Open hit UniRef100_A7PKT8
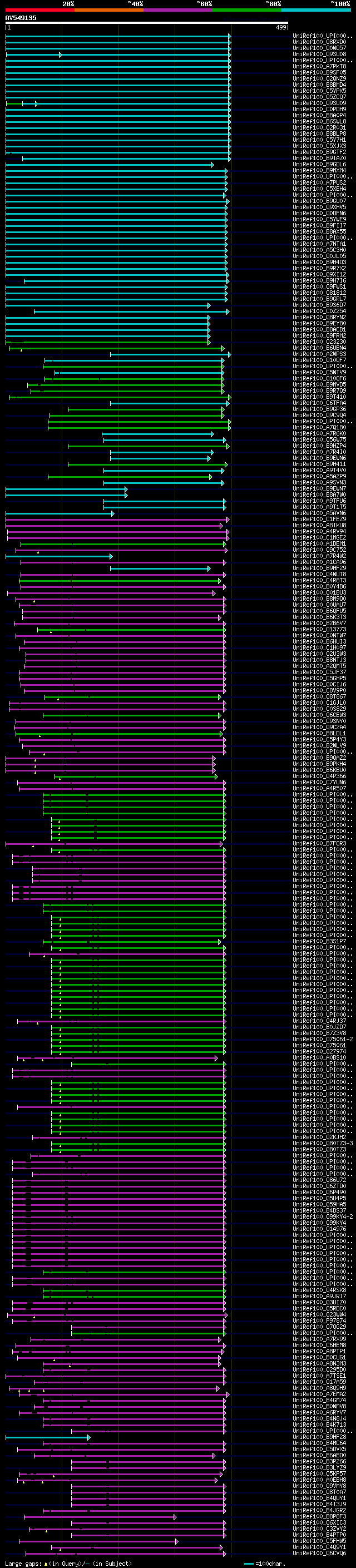The image size is (356, 1568). pyautogui.click(x=319, y=66)
